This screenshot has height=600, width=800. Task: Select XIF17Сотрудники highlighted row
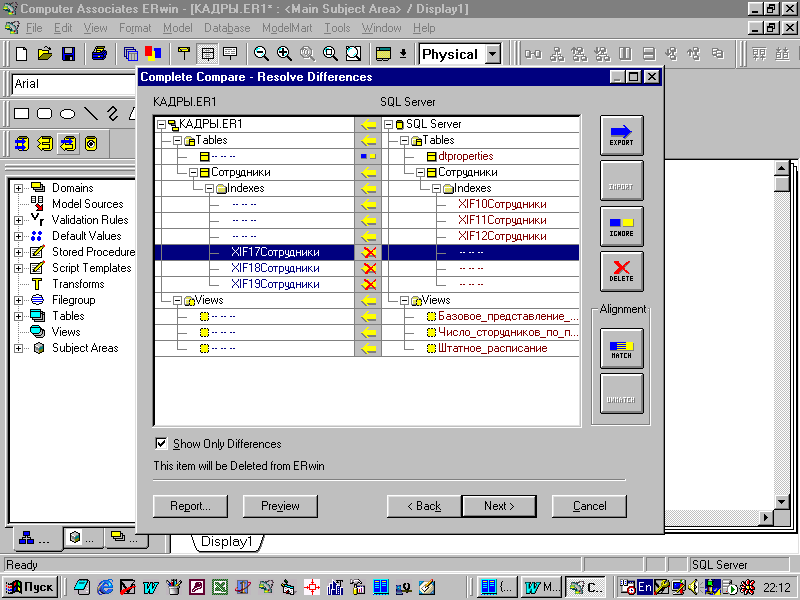click(x=275, y=252)
